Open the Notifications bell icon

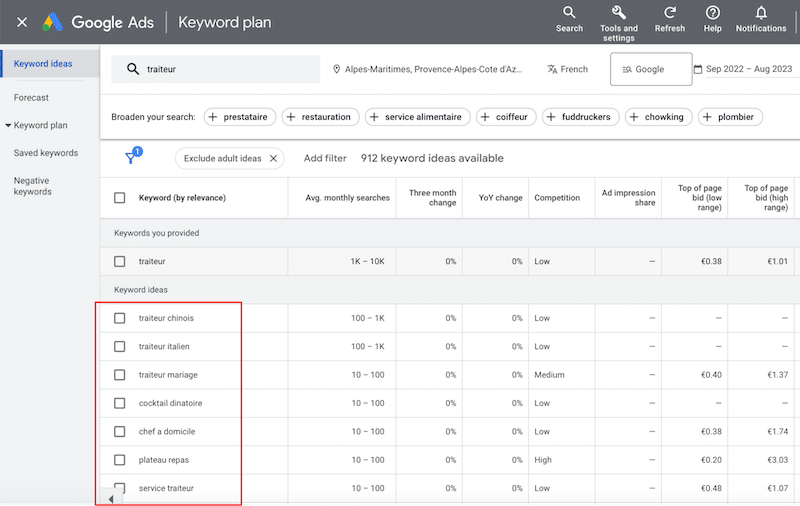coord(761,13)
